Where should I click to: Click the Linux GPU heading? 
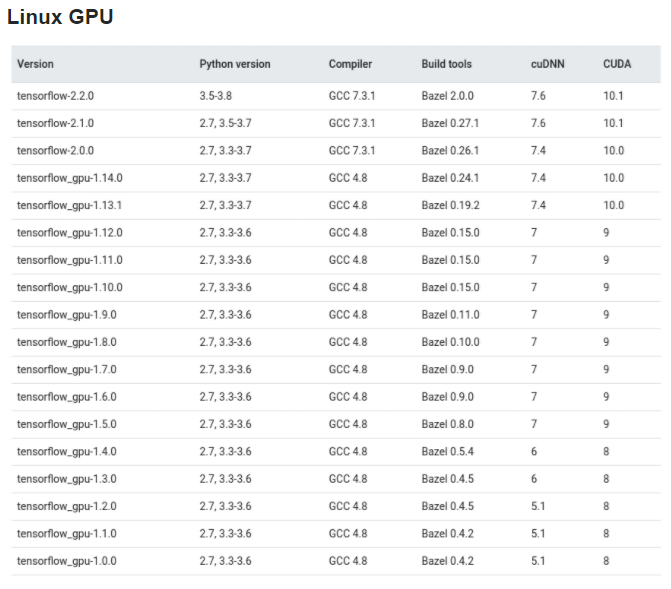click(60, 17)
